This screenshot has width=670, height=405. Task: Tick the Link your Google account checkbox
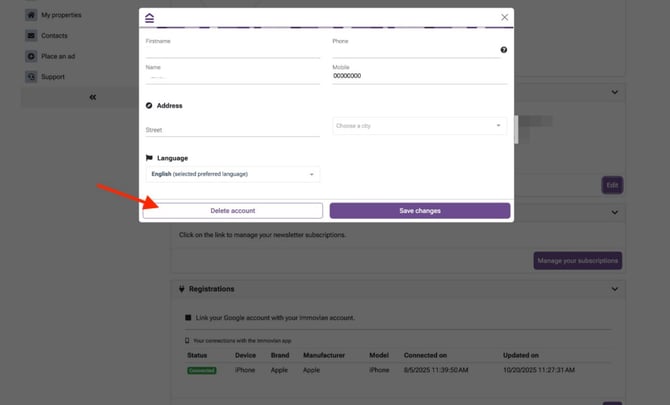pyautogui.click(x=188, y=317)
